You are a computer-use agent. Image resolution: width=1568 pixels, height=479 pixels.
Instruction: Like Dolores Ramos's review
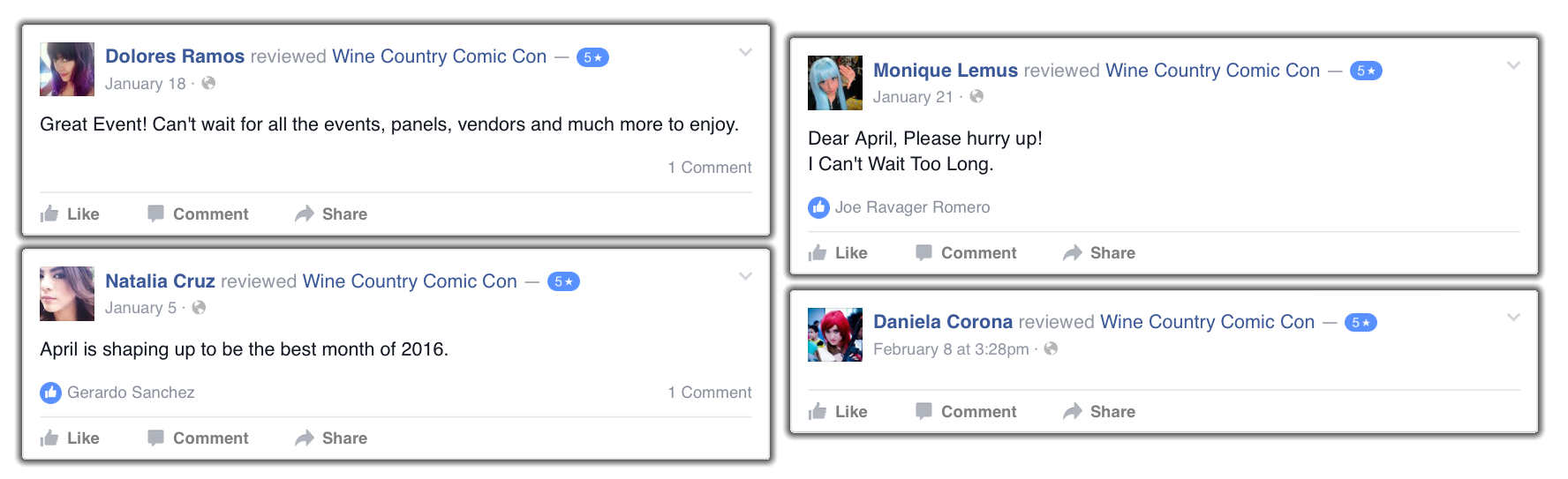coord(70,213)
